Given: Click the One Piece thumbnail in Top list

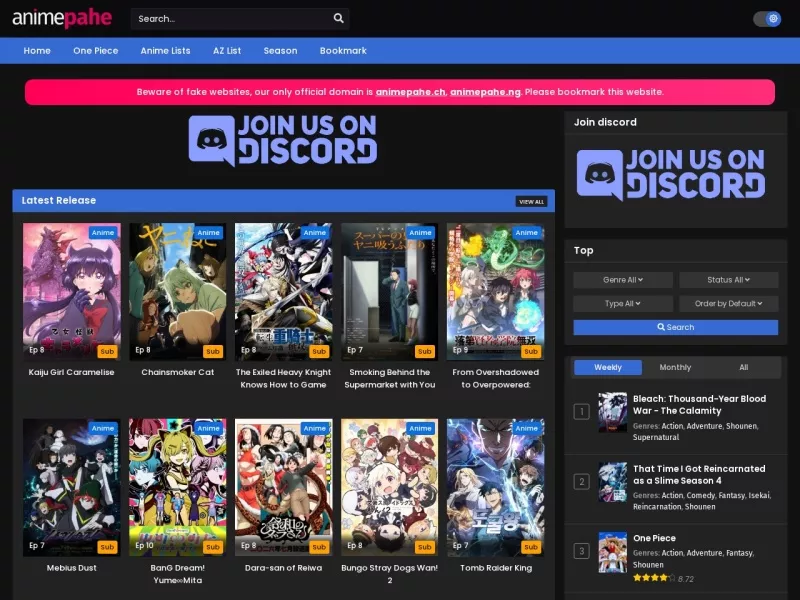Looking at the screenshot, I should coord(612,552).
